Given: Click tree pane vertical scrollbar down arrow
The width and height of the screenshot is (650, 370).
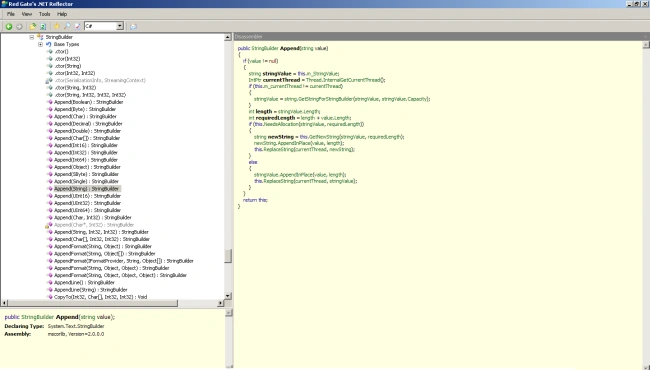Looking at the screenshot, I should tap(228, 296).
